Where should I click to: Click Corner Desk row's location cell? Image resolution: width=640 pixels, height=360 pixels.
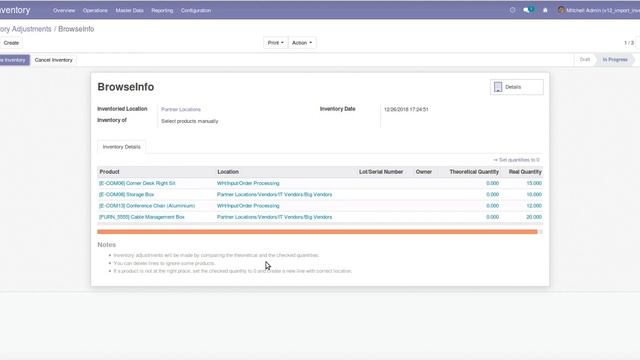pyautogui.click(x=248, y=183)
